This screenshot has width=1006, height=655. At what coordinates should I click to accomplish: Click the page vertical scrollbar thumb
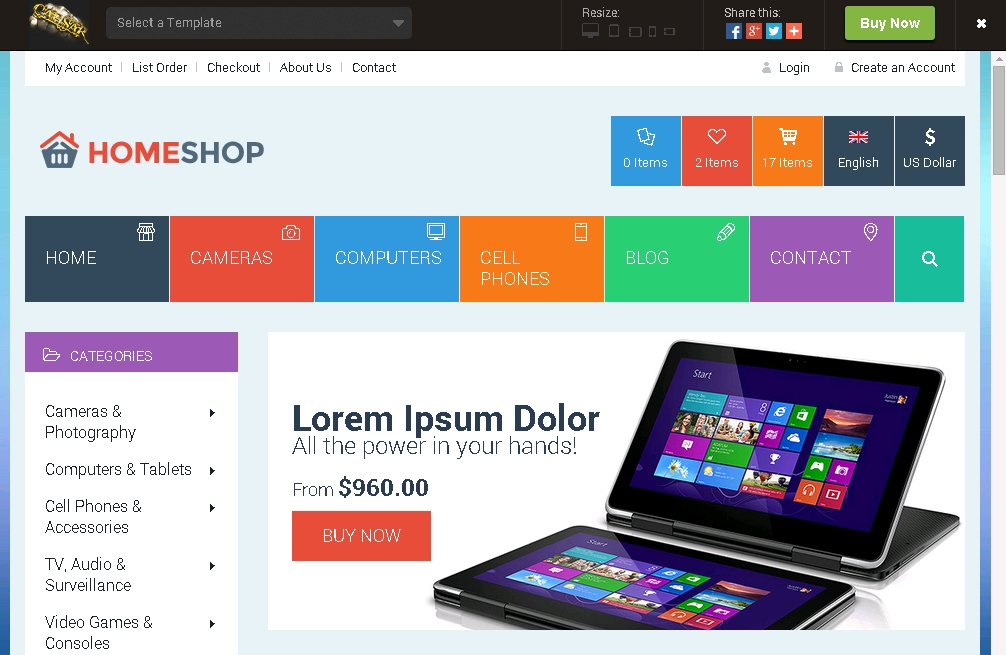pos(999,119)
